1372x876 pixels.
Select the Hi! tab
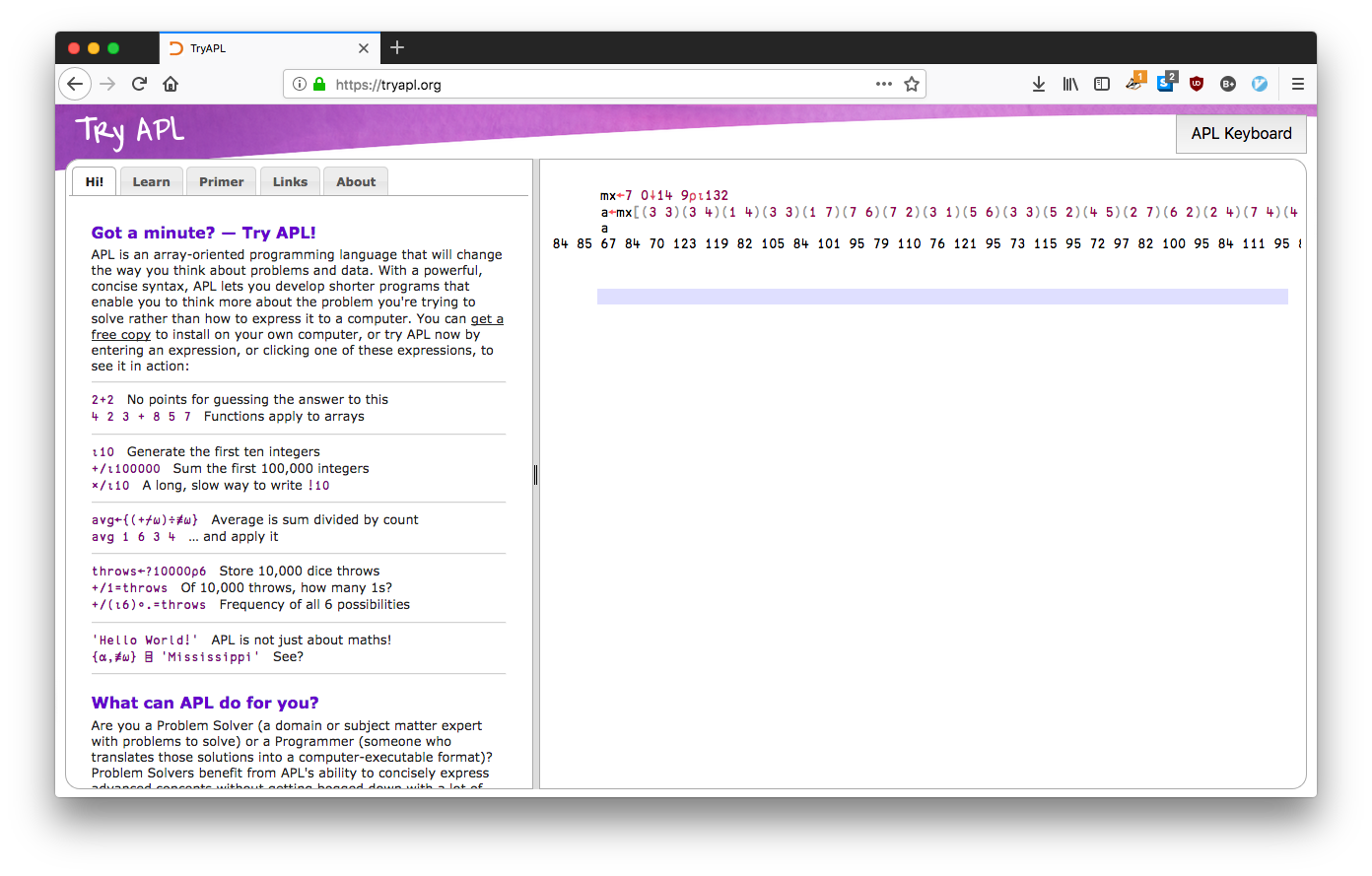point(95,181)
